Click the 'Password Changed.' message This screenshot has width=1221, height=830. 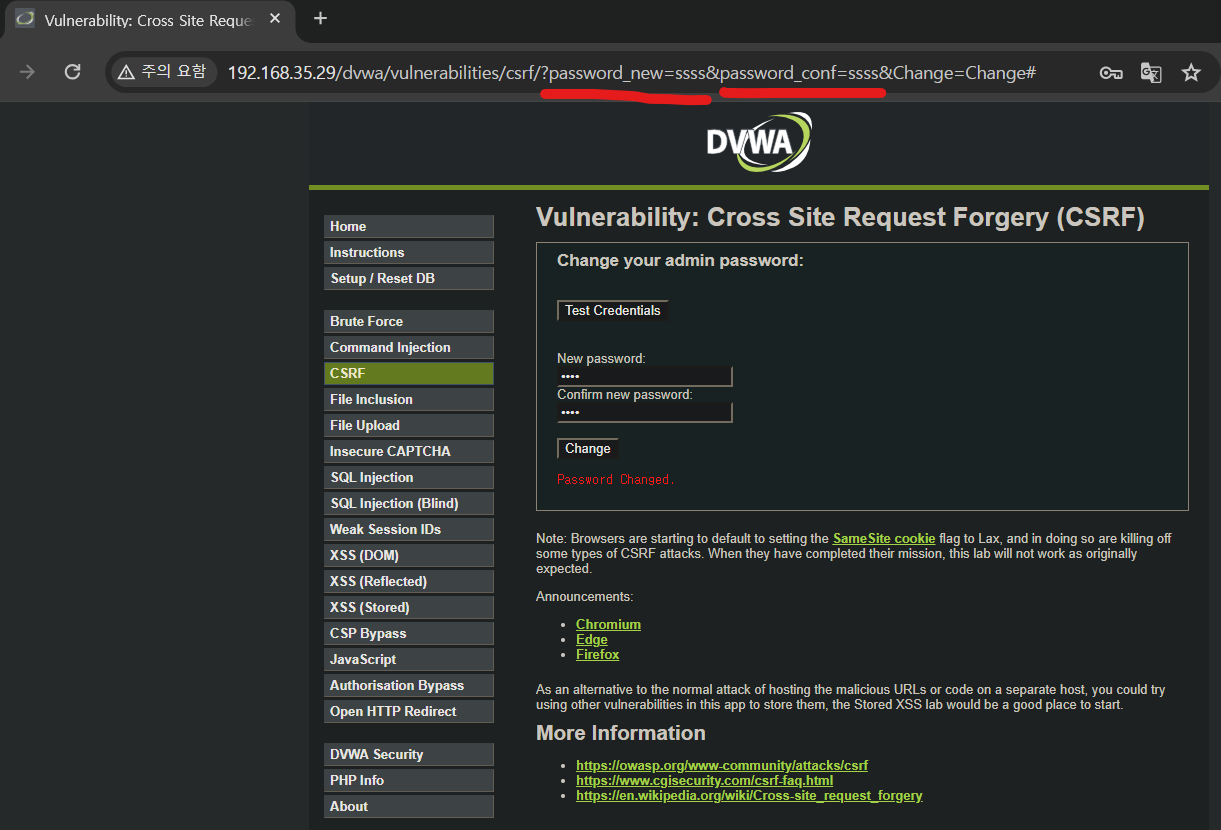(616, 480)
